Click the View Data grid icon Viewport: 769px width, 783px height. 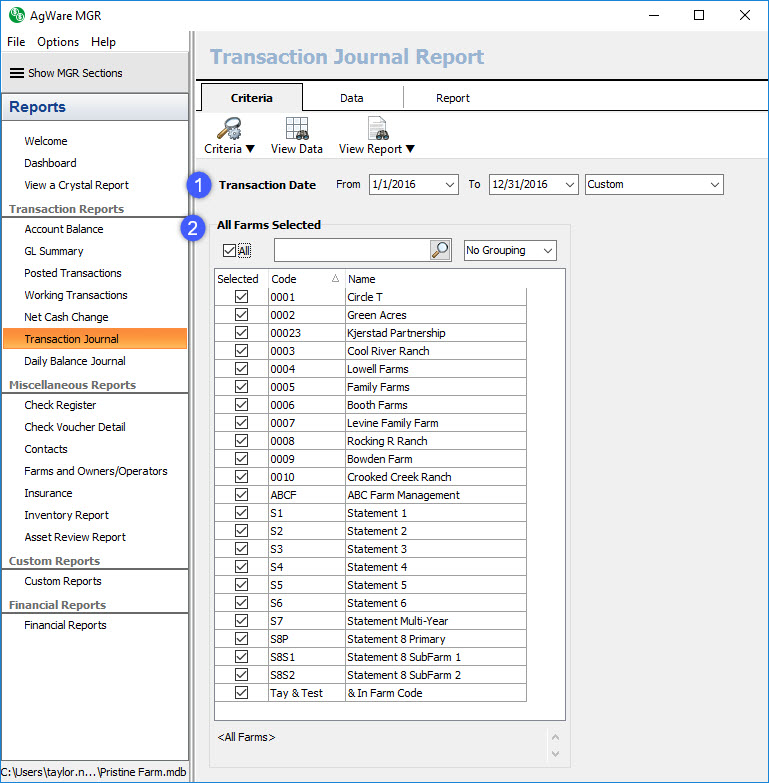(x=296, y=128)
